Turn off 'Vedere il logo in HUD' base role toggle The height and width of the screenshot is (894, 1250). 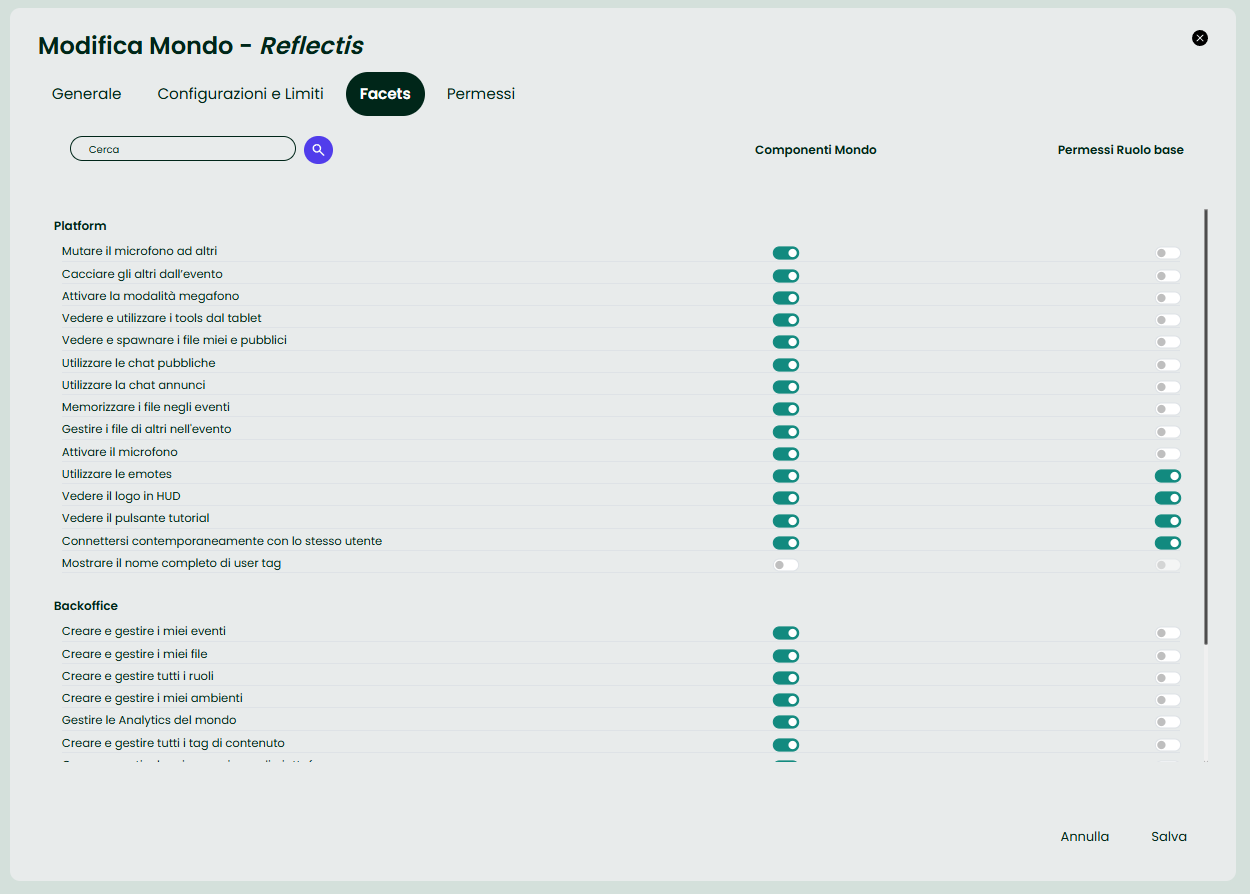[1166, 497]
